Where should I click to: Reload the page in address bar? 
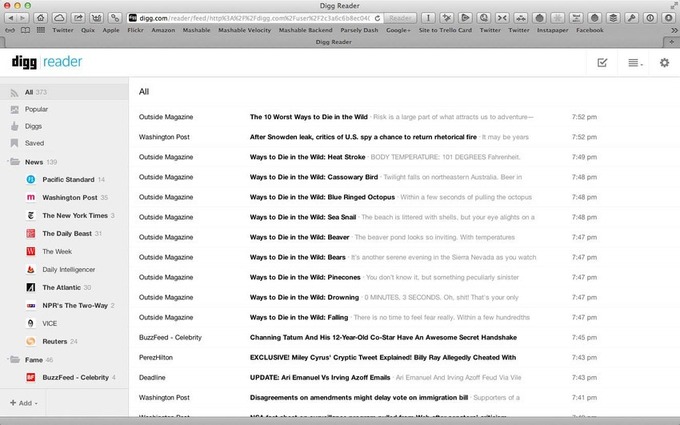click(x=378, y=18)
